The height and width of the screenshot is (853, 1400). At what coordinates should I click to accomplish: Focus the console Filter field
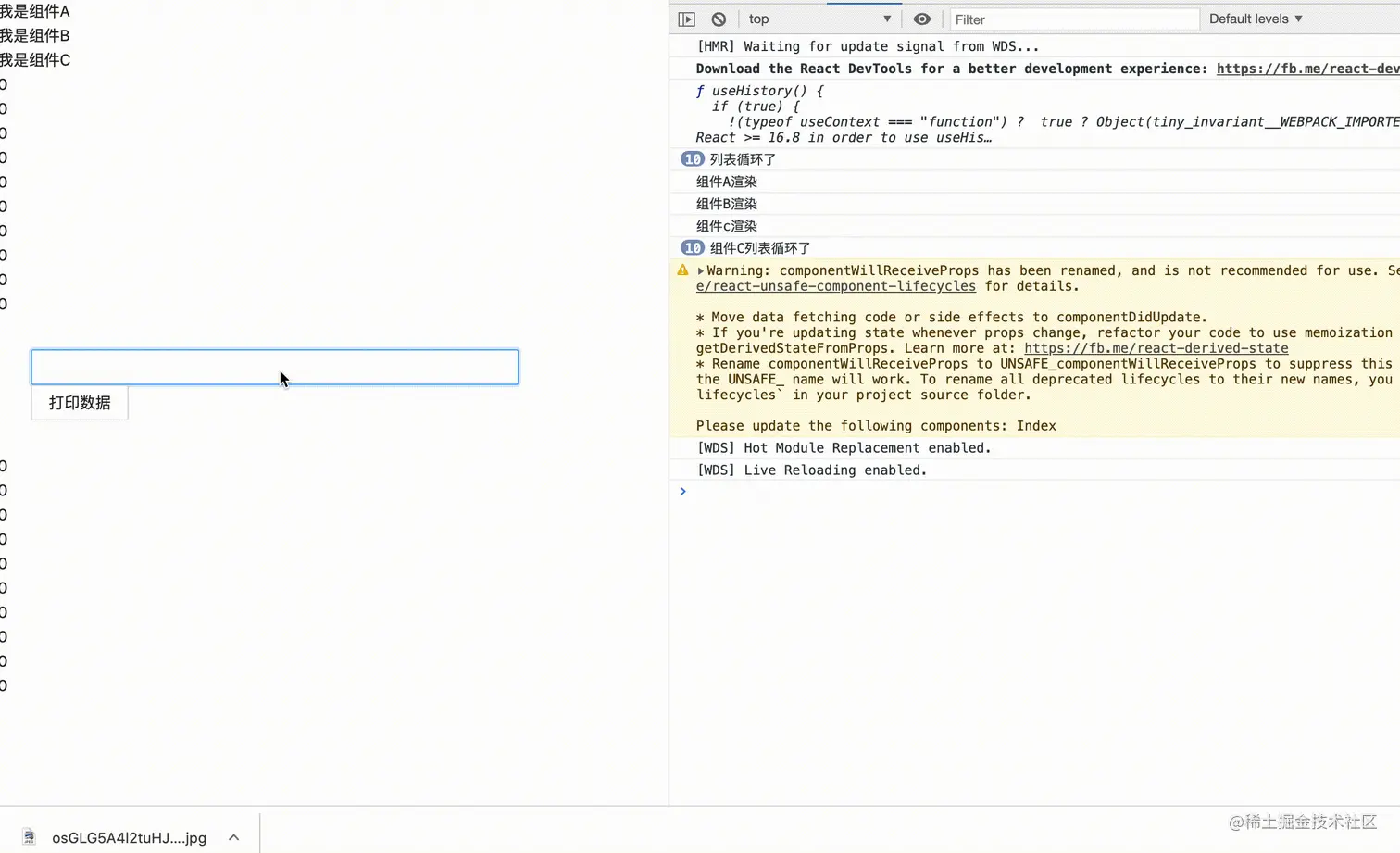point(1074,19)
